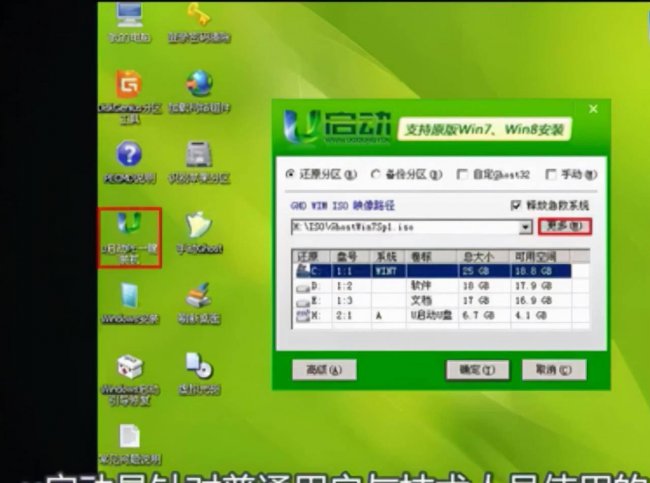Launch the U启动 one-key install icon
This screenshot has height=483, width=650.
point(129,238)
